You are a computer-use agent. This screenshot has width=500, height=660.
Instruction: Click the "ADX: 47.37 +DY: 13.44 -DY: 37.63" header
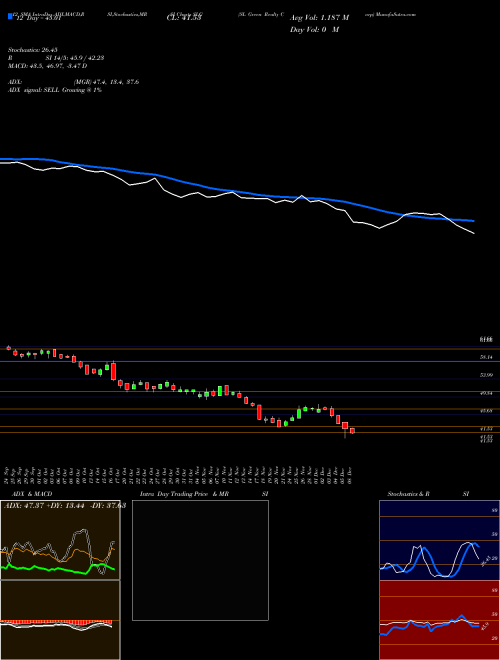click(65, 506)
